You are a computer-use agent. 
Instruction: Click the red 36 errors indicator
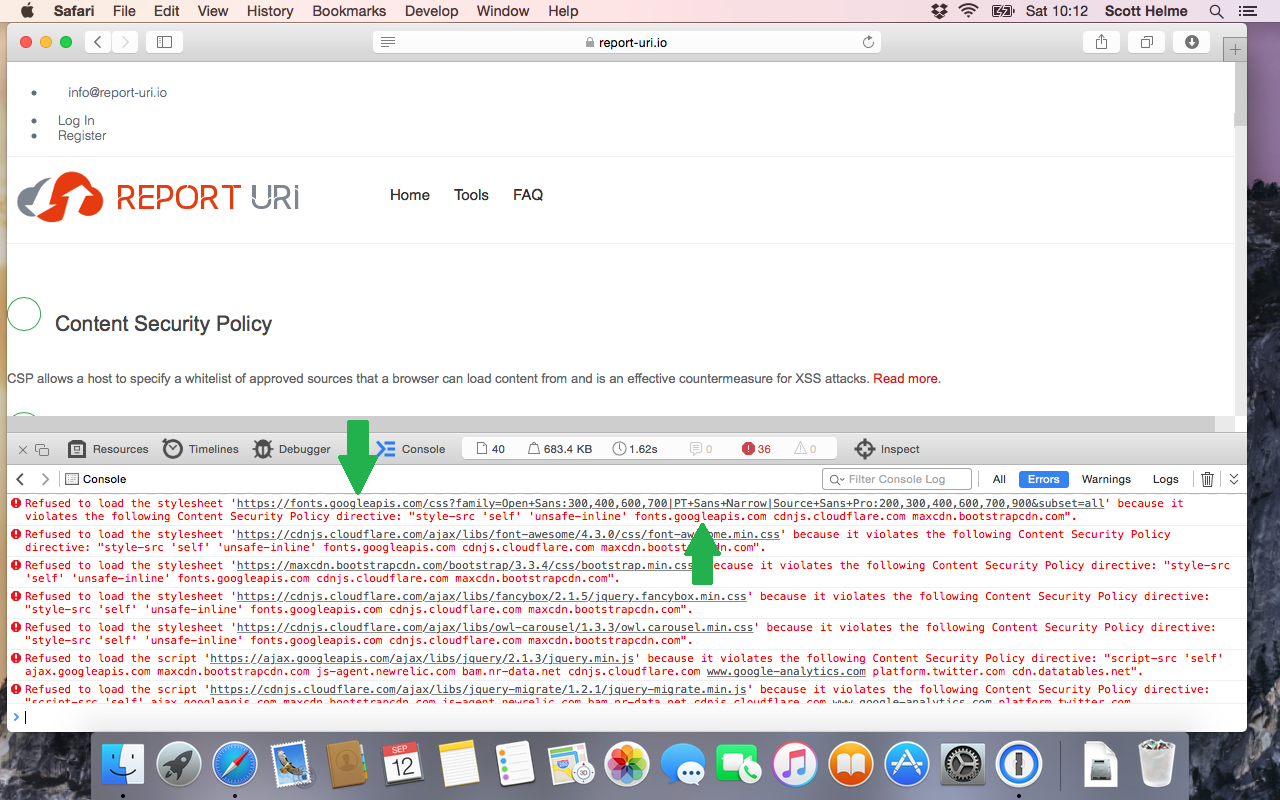click(x=757, y=449)
